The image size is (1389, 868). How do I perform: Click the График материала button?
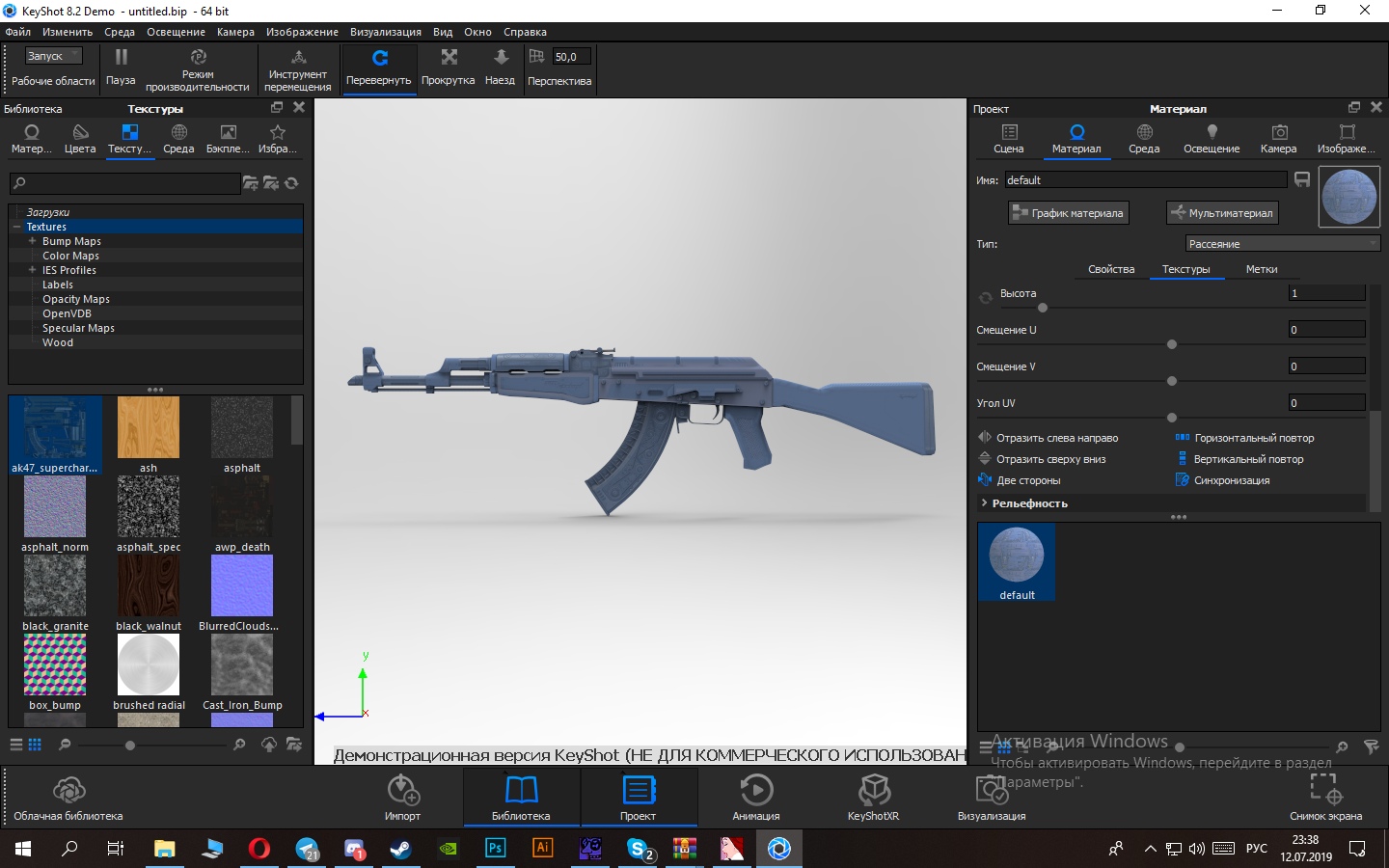pos(1068,213)
